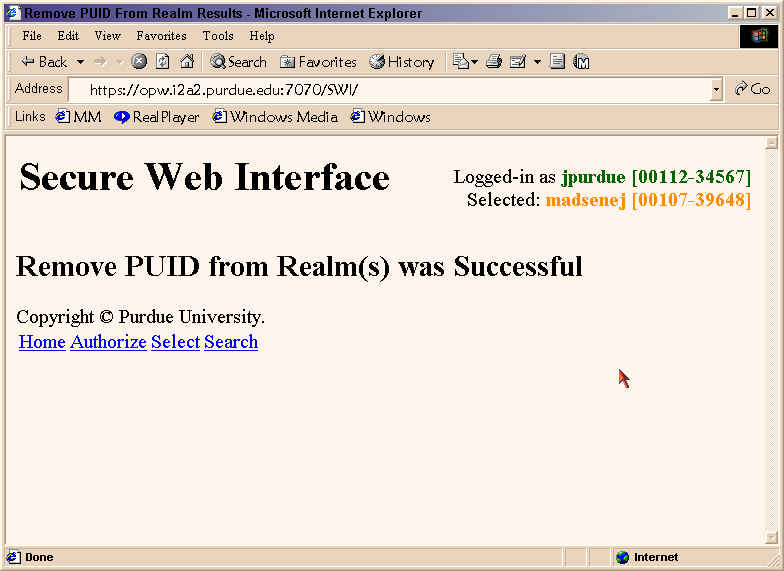Screen dimensions: 784x571
Task: Click the Stop loading icon
Action: tap(139, 62)
